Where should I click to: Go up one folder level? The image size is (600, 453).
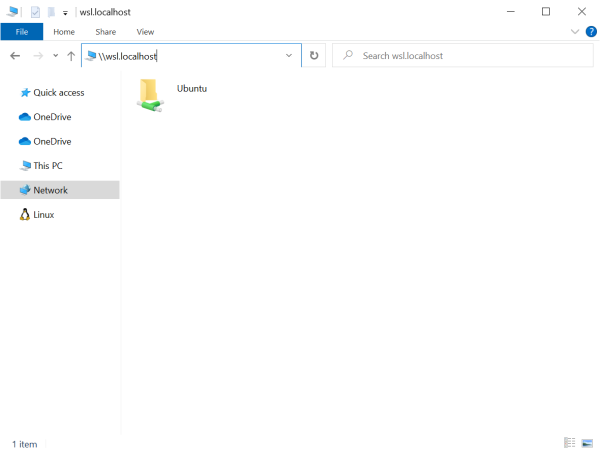click(x=71, y=56)
